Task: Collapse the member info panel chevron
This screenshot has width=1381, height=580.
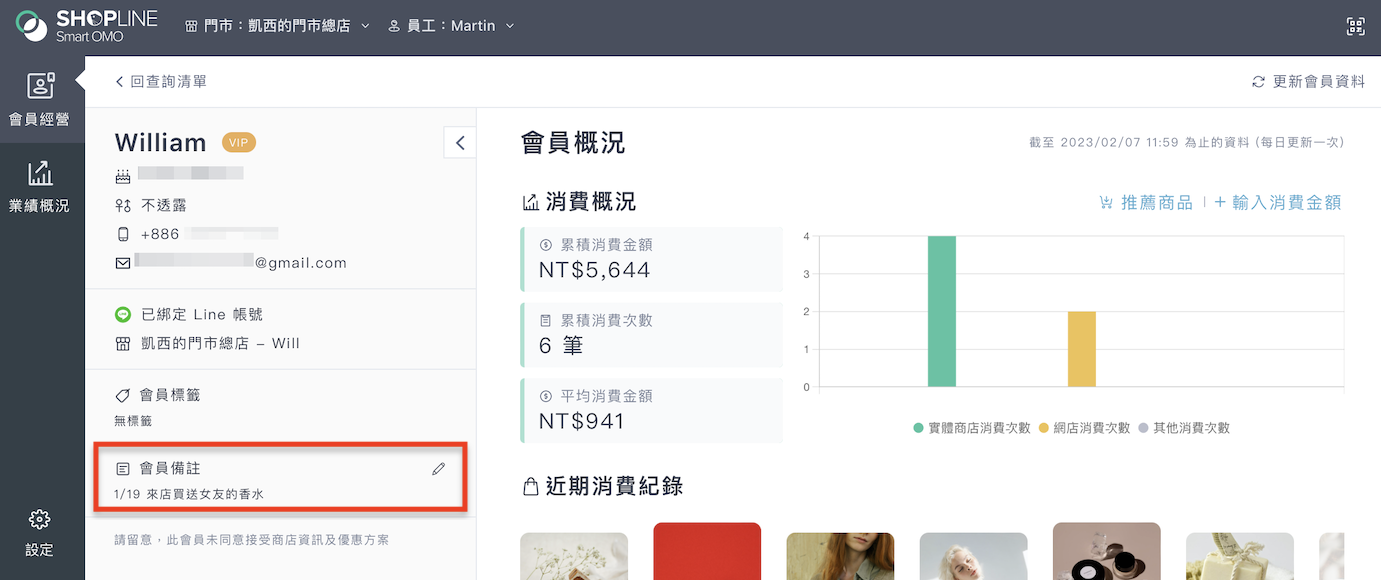Action: (x=460, y=143)
